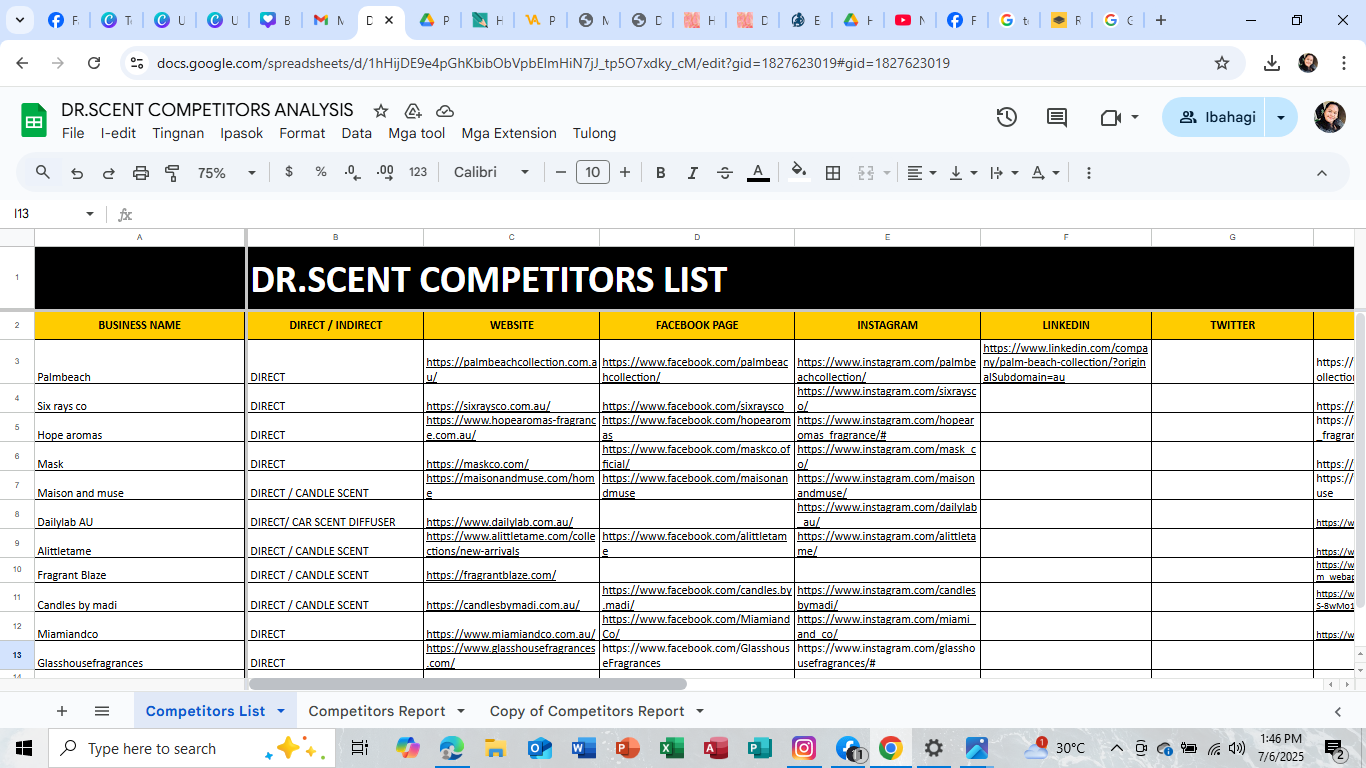Image resolution: width=1366 pixels, height=768 pixels.
Task: Increase font size with plus button
Action: pos(625,172)
